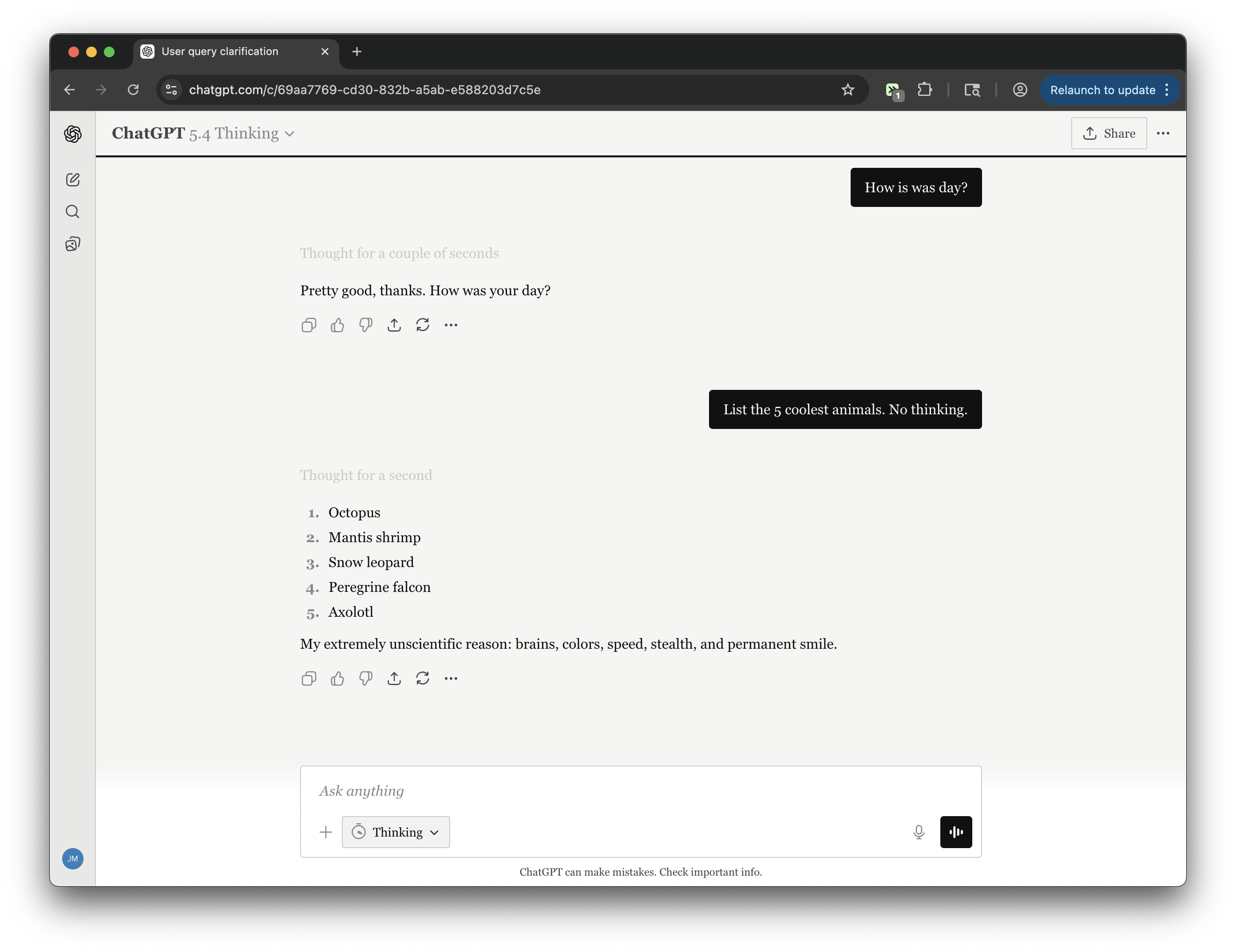1236x952 pixels.
Task: Start voice mode with waveform button
Action: (956, 832)
